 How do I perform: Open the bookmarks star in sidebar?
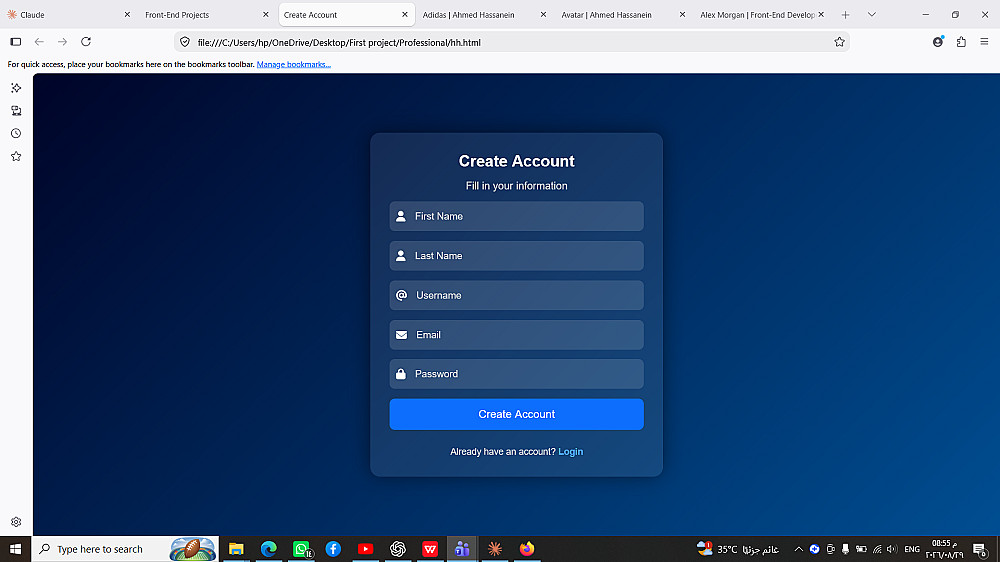(16, 156)
